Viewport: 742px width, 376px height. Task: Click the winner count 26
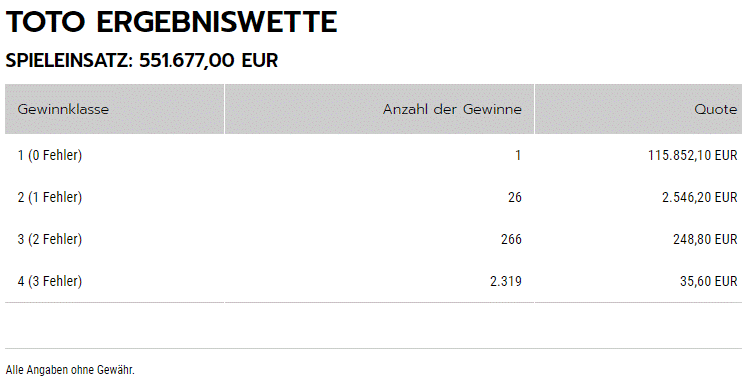pos(515,197)
